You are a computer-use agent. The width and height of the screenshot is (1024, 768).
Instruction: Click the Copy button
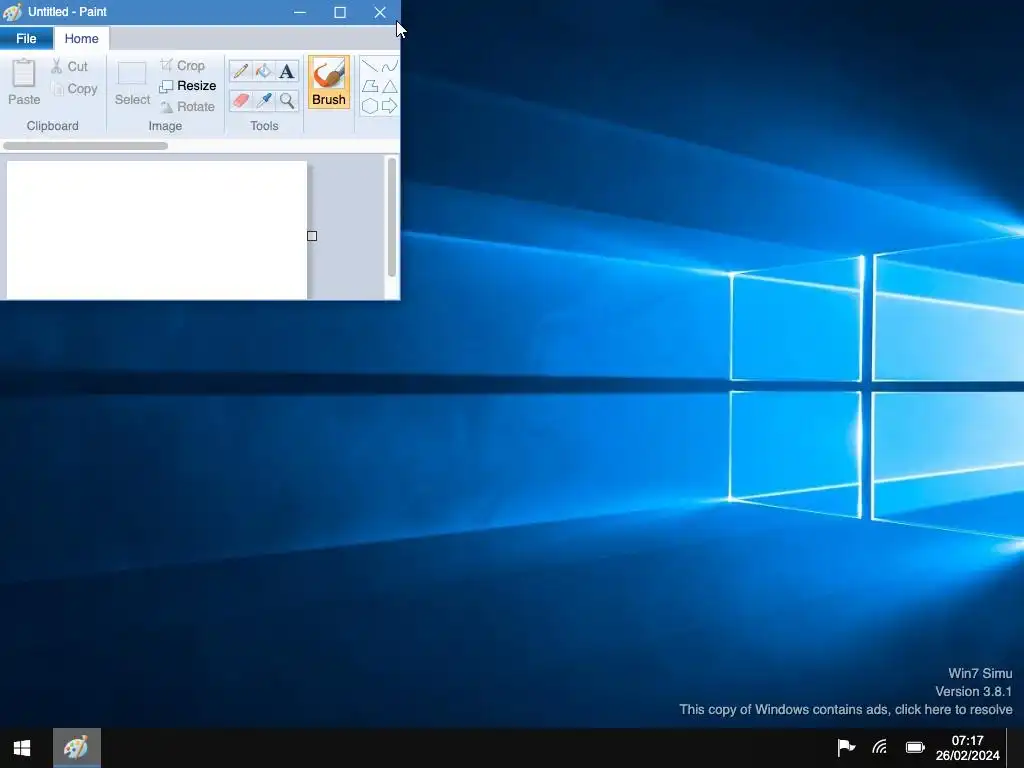coord(74,89)
